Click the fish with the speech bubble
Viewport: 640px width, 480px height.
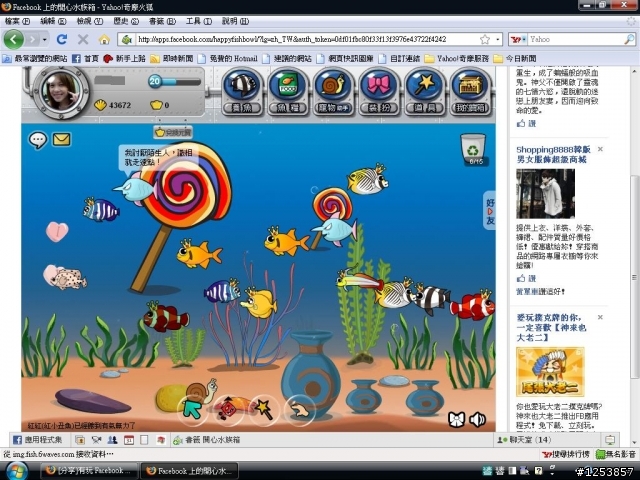pyautogui.click(x=134, y=189)
